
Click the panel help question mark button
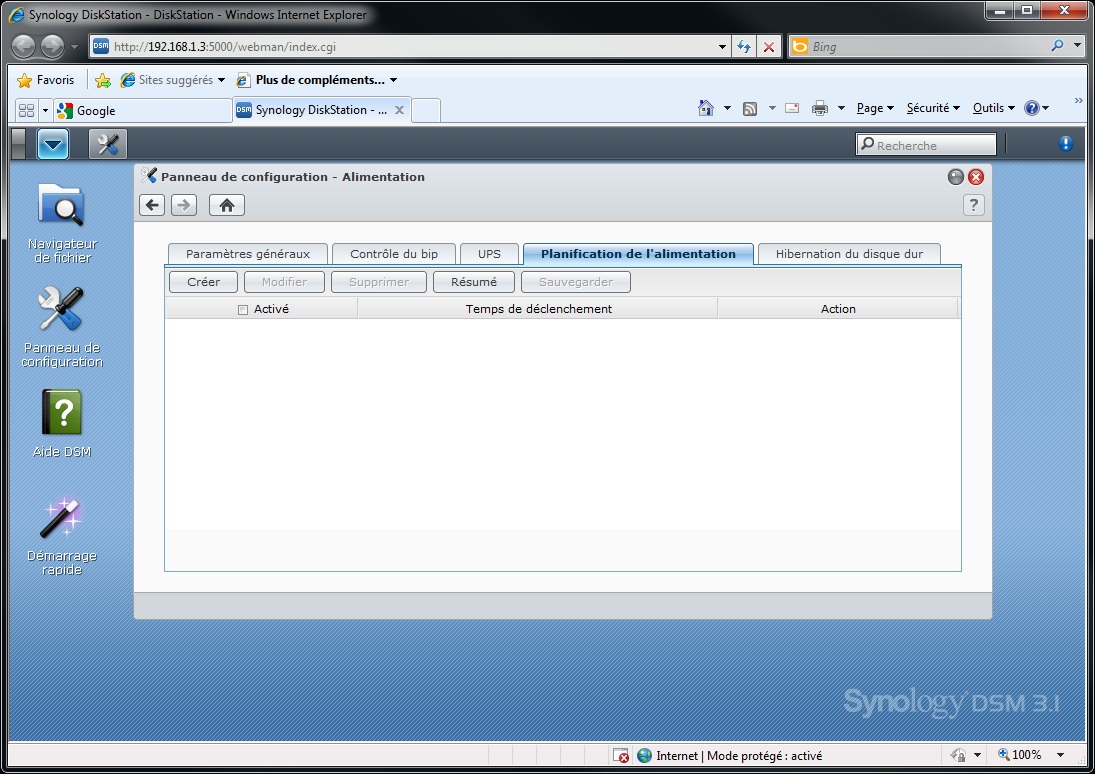973,205
